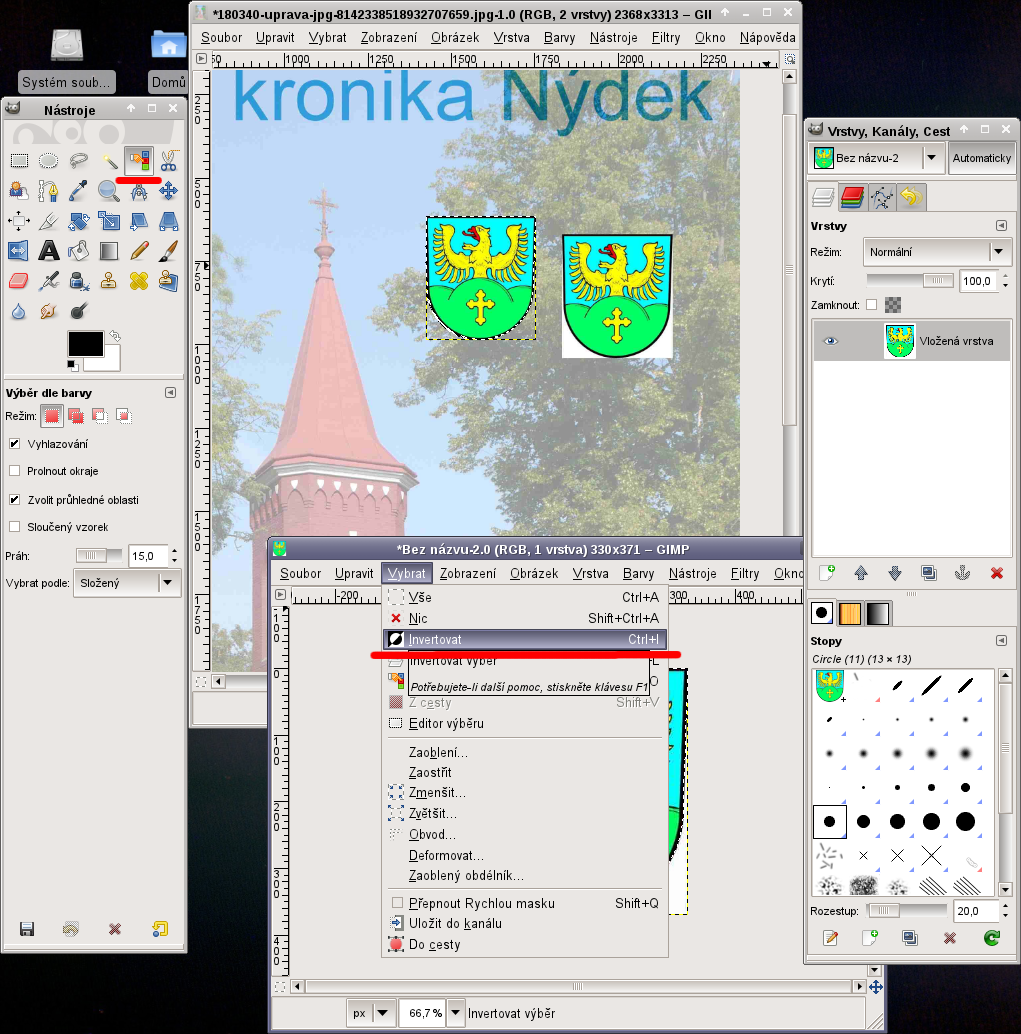1021x1034 pixels.
Task: Choose the Paths tool in the toolbox
Action: 48,191
